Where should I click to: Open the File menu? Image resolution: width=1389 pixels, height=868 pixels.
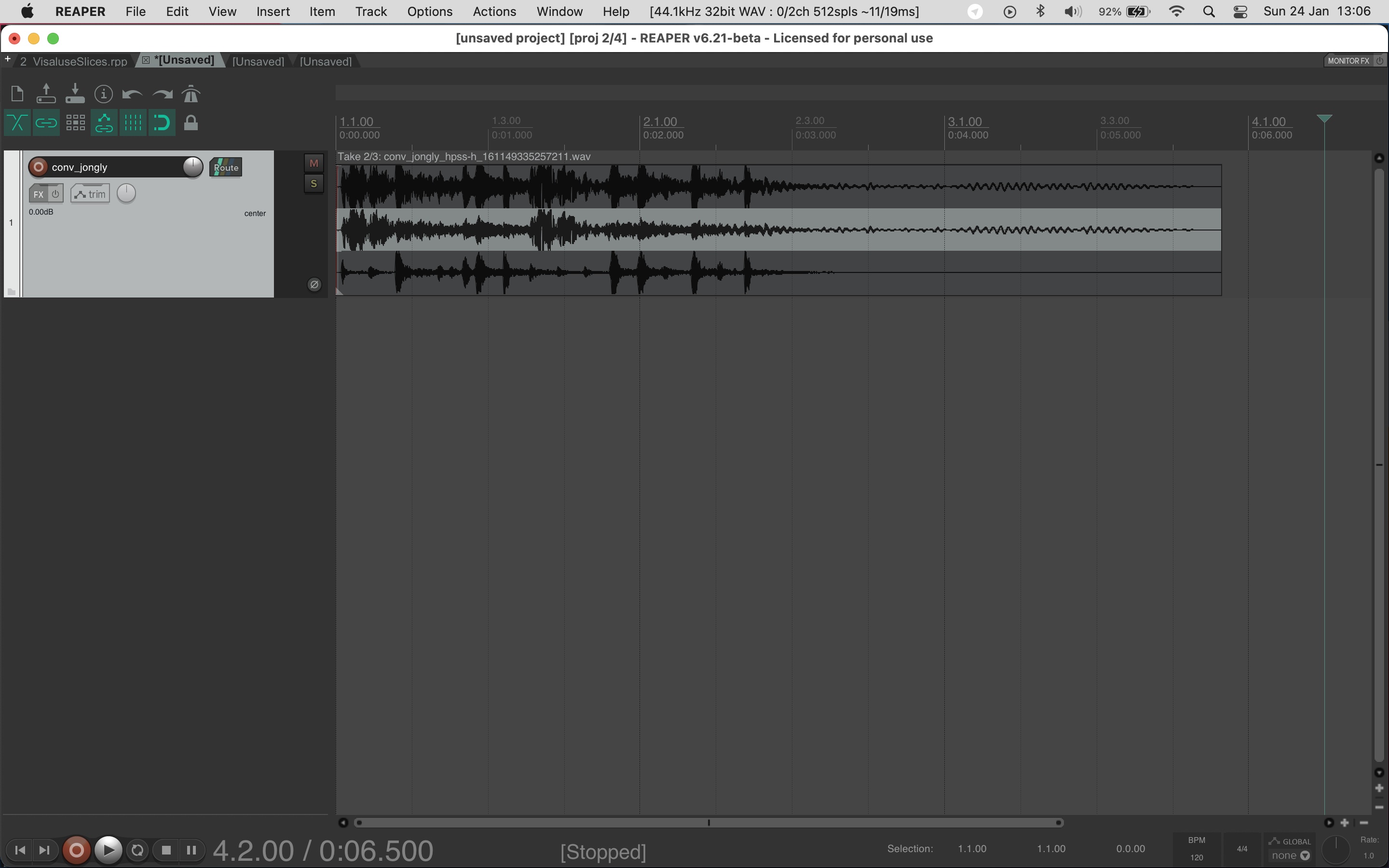pyautogui.click(x=136, y=12)
